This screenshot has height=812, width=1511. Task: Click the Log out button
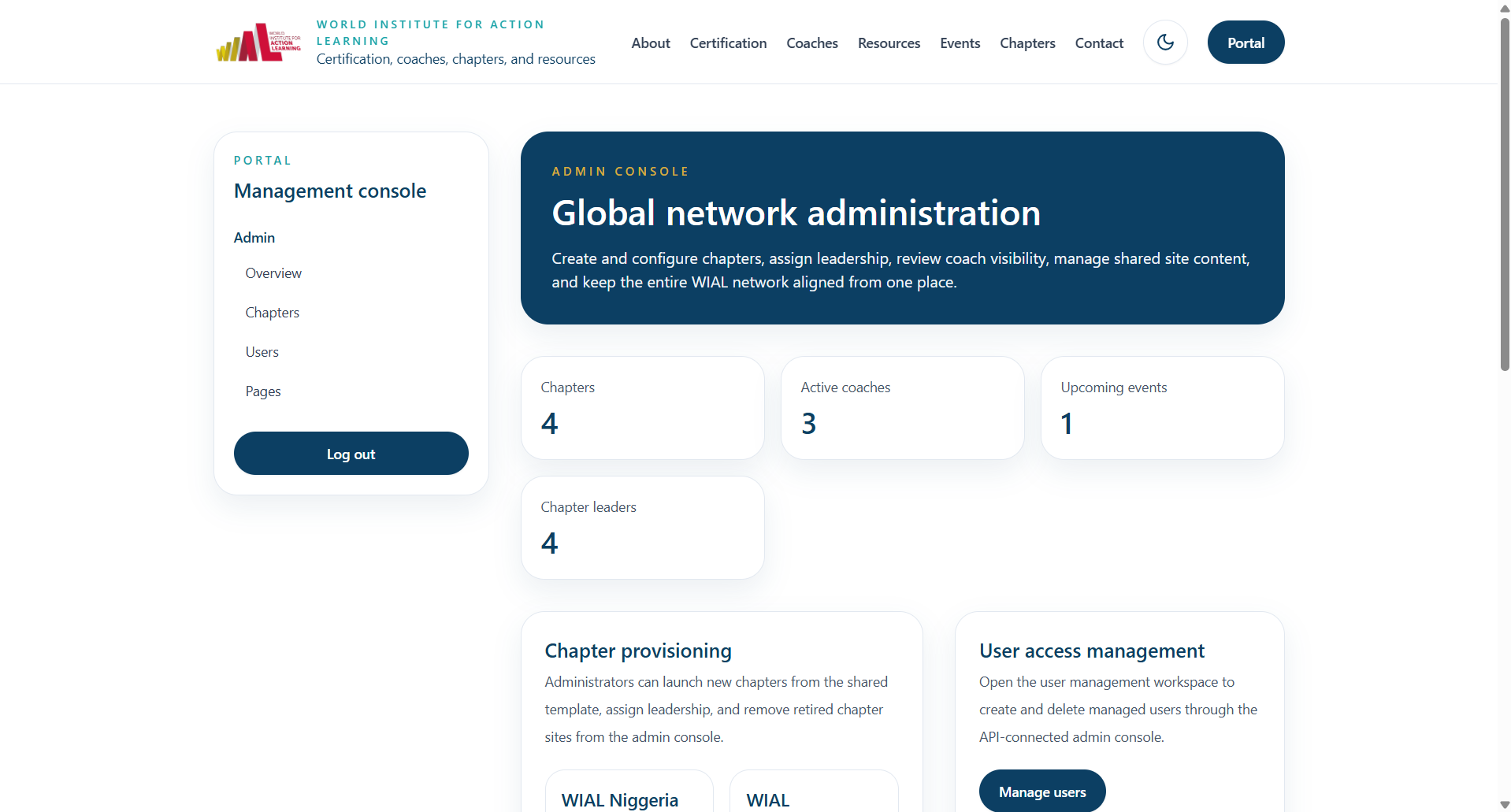pos(351,454)
